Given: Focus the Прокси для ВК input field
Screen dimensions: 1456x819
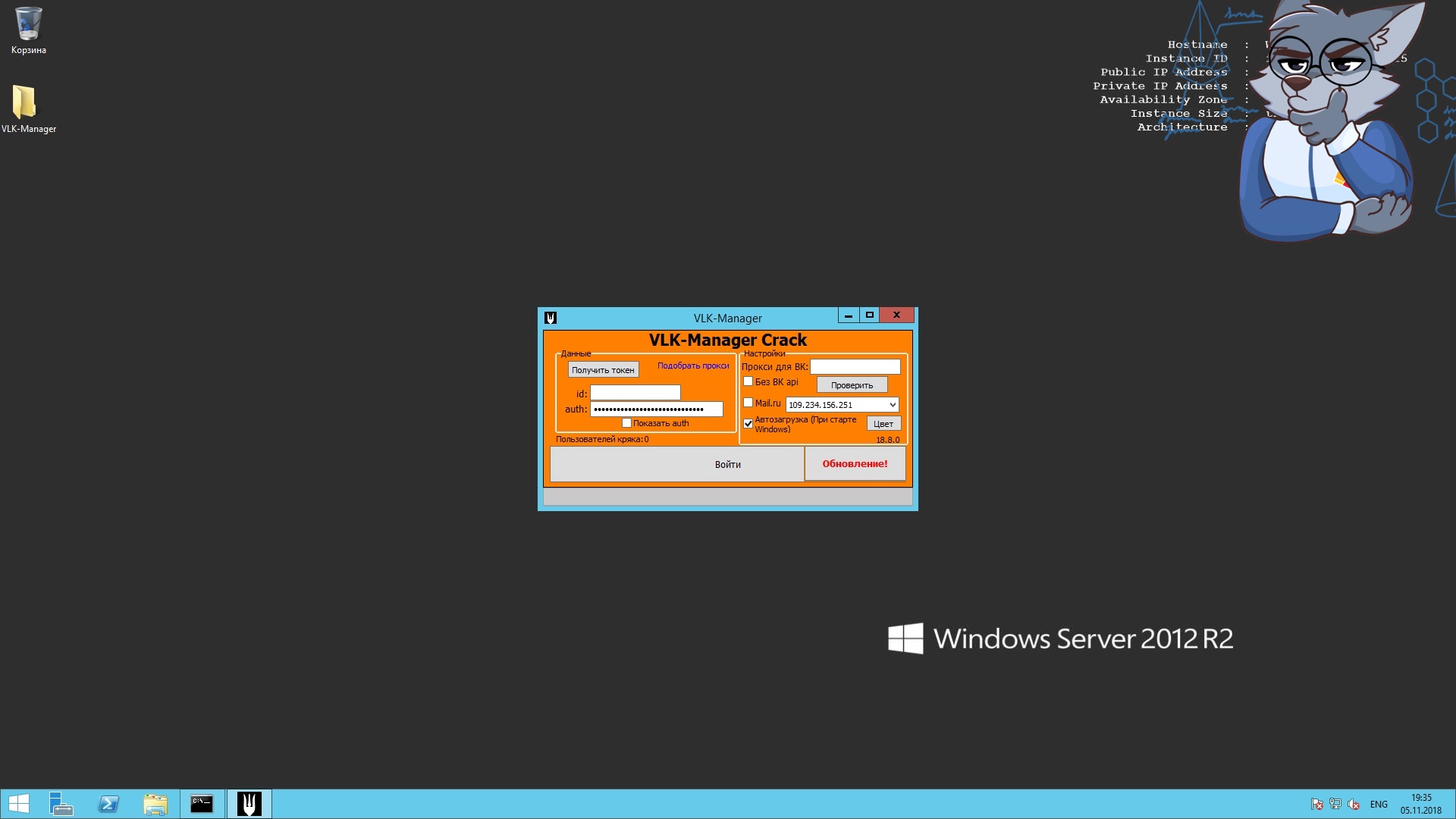Looking at the screenshot, I should pos(855,367).
